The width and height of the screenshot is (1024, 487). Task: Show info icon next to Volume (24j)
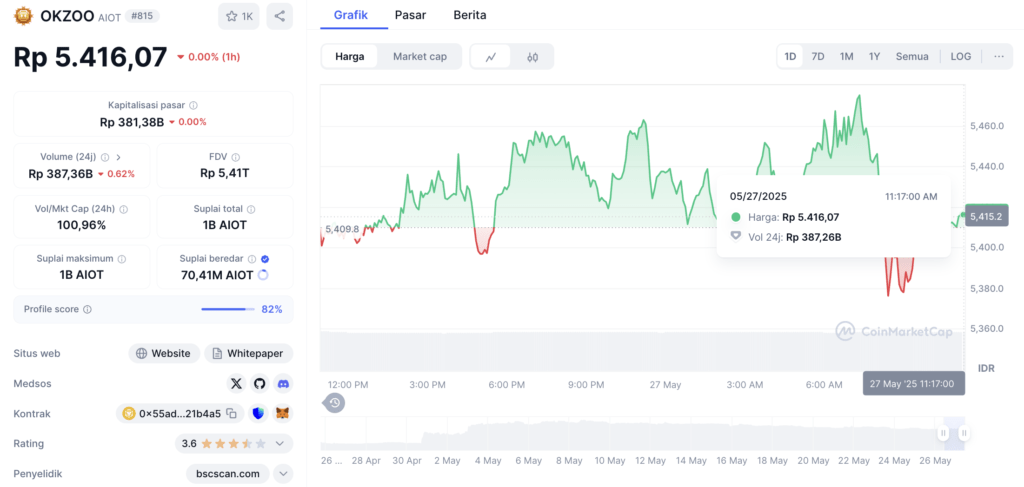click(105, 157)
